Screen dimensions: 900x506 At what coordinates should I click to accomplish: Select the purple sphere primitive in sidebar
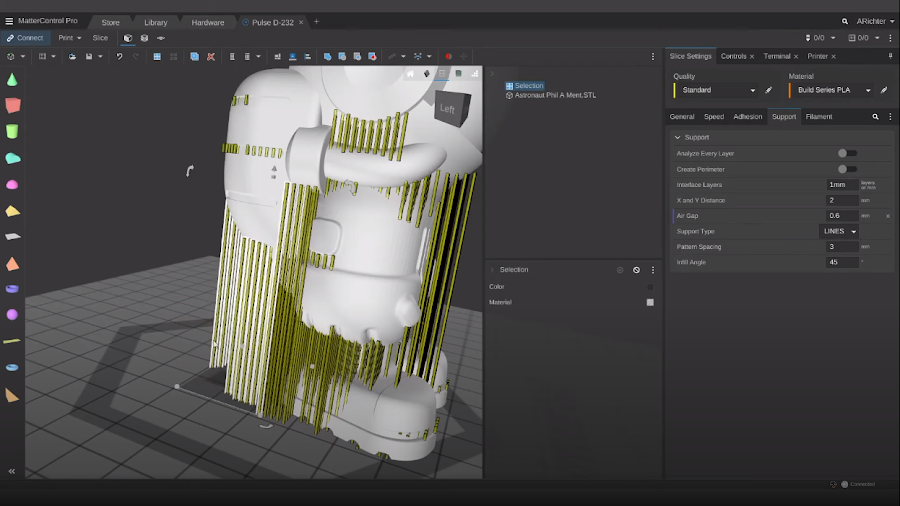pyautogui.click(x=12, y=314)
